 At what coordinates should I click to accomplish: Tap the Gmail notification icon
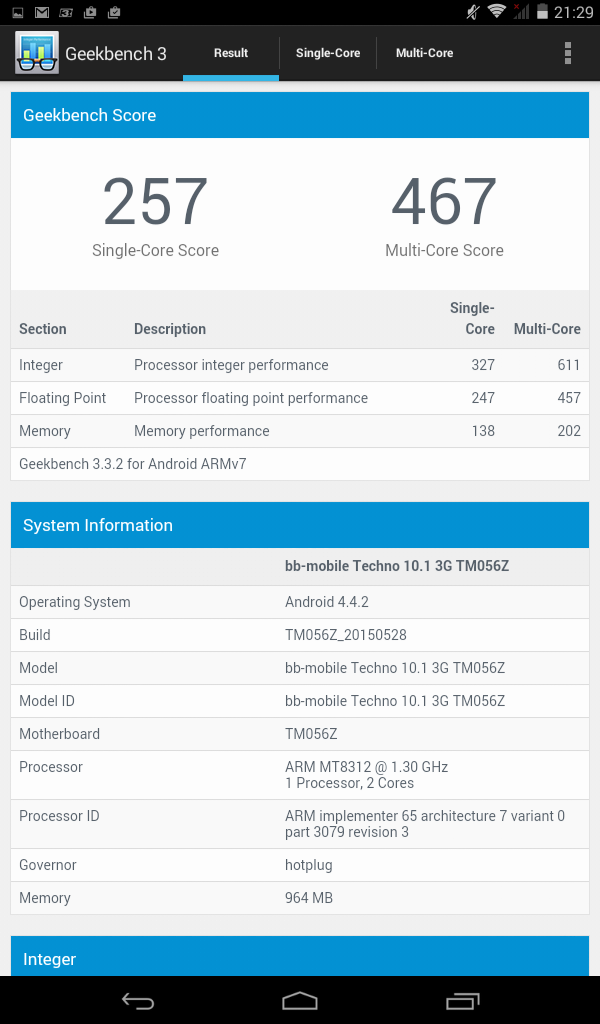click(x=42, y=12)
